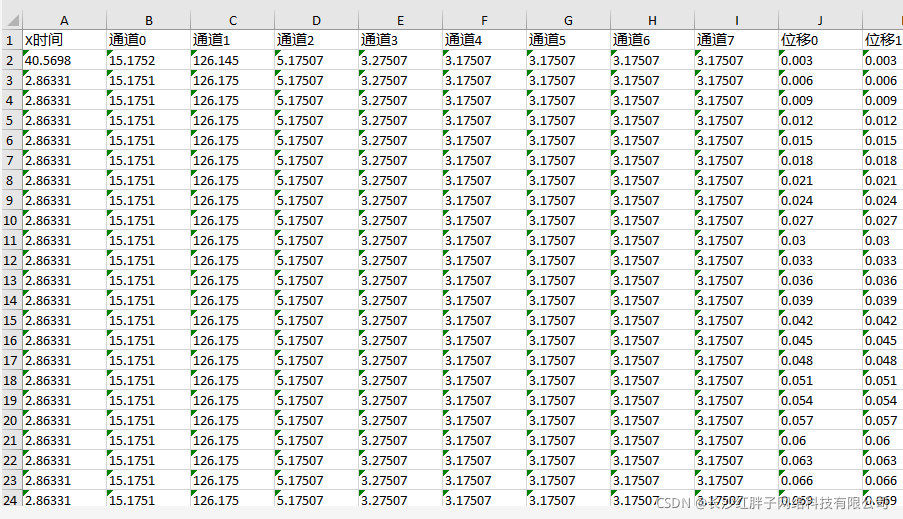Select the 0.018 cell in column J
Viewport: 903px width, 519px height.
(x=821, y=160)
